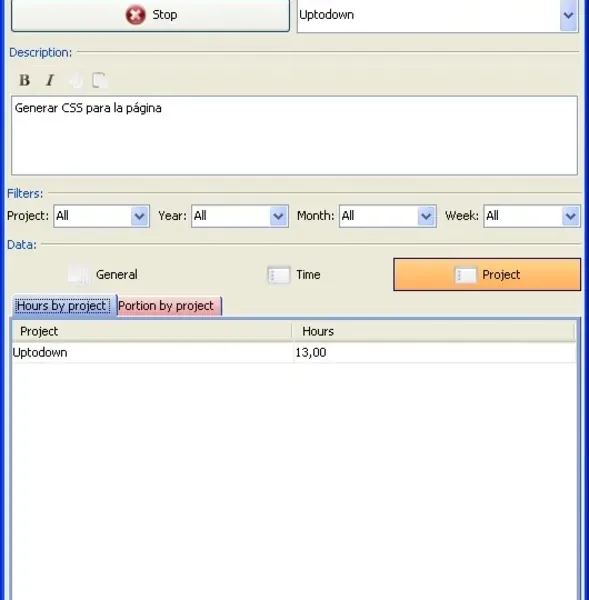Click the copy document icon in description toolbar
This screenshot has height=600, width=589.
(99, 80)
